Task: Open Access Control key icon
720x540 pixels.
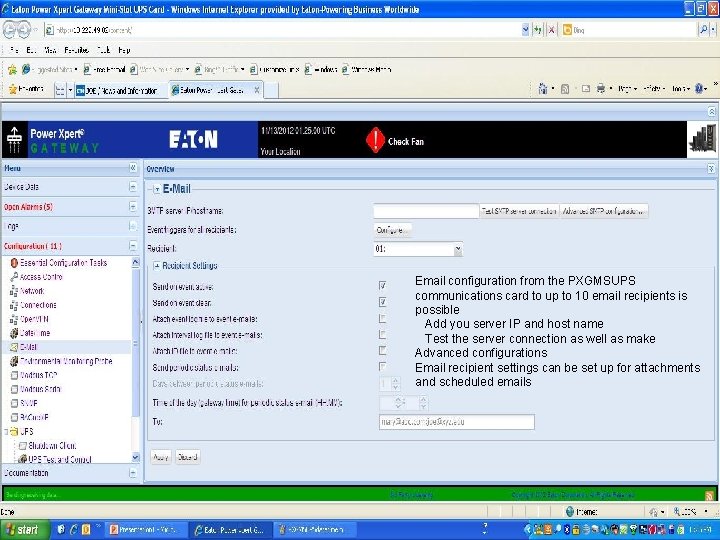Action: (14, 277)
